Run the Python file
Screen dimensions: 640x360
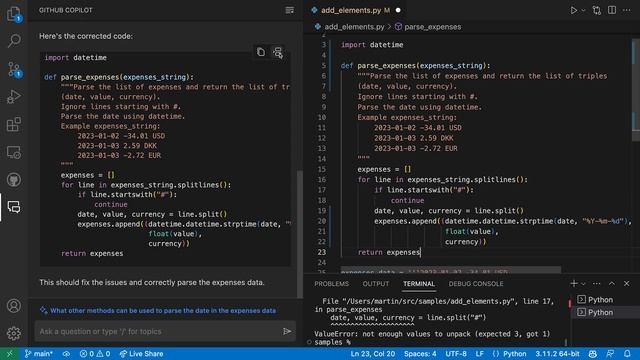[x=573, y=10]
